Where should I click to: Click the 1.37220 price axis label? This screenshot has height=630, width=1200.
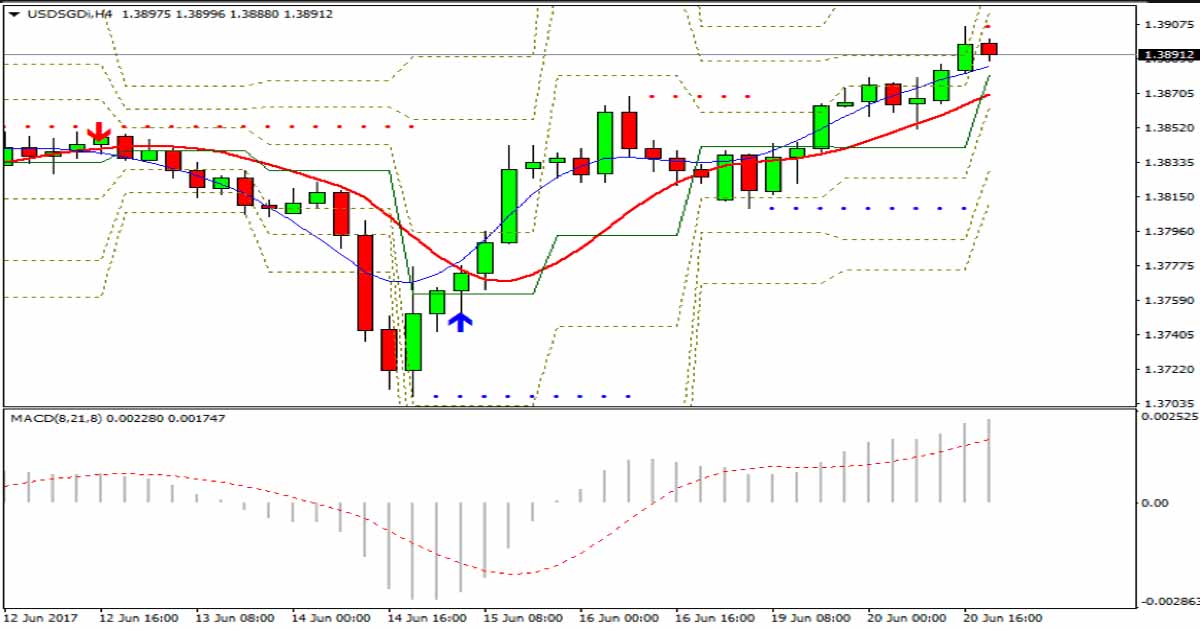click(x=1166, y=370)
